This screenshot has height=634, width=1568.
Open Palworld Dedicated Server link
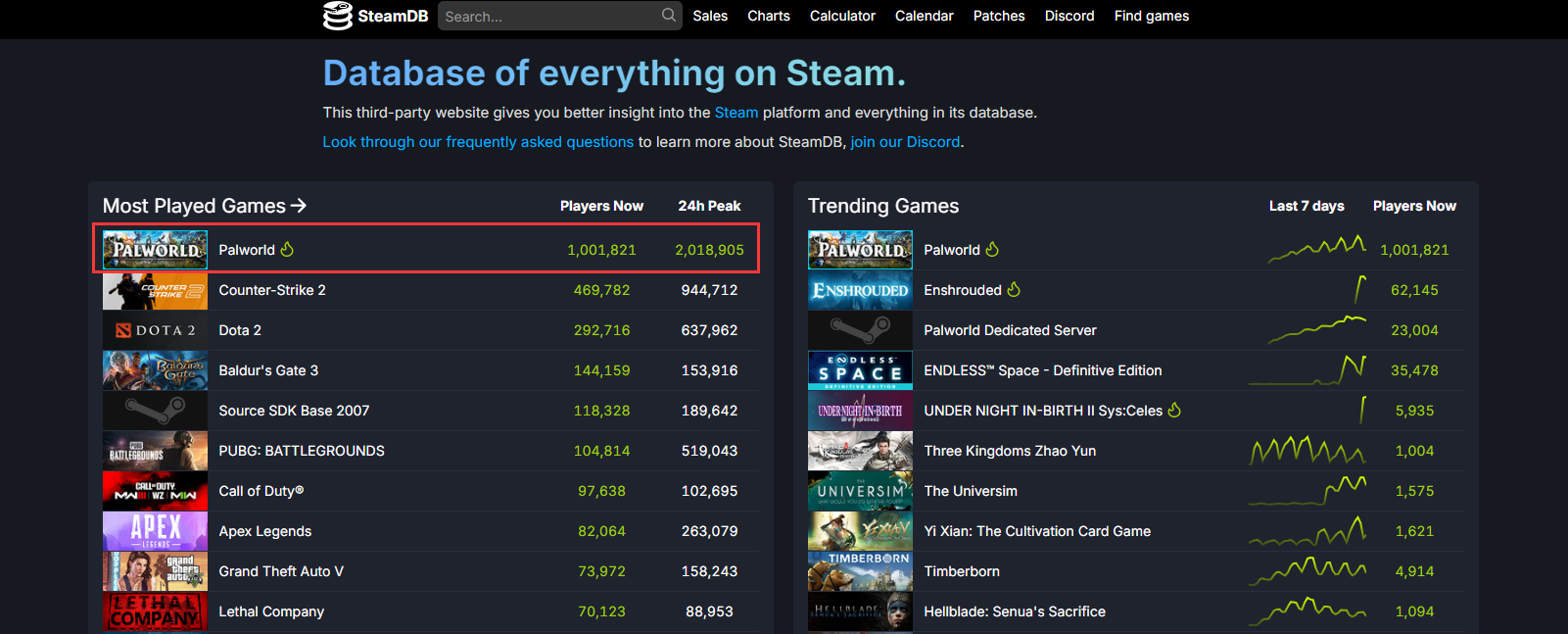tap(1010, 330)
